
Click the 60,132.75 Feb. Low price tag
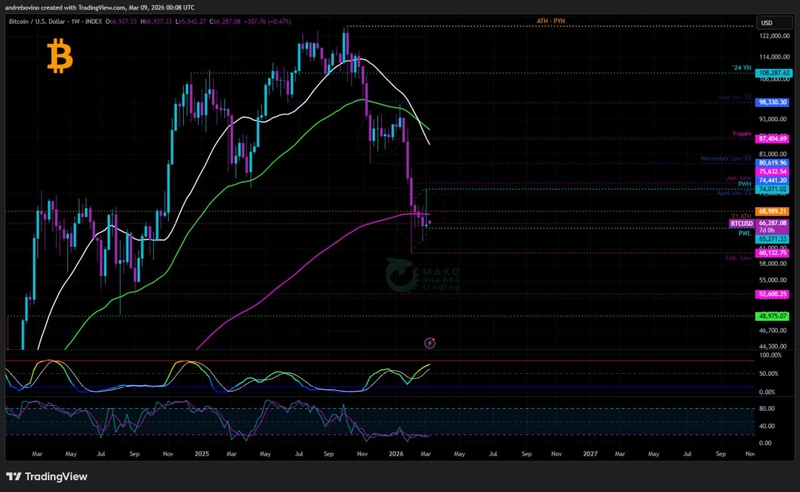[773, 253]
